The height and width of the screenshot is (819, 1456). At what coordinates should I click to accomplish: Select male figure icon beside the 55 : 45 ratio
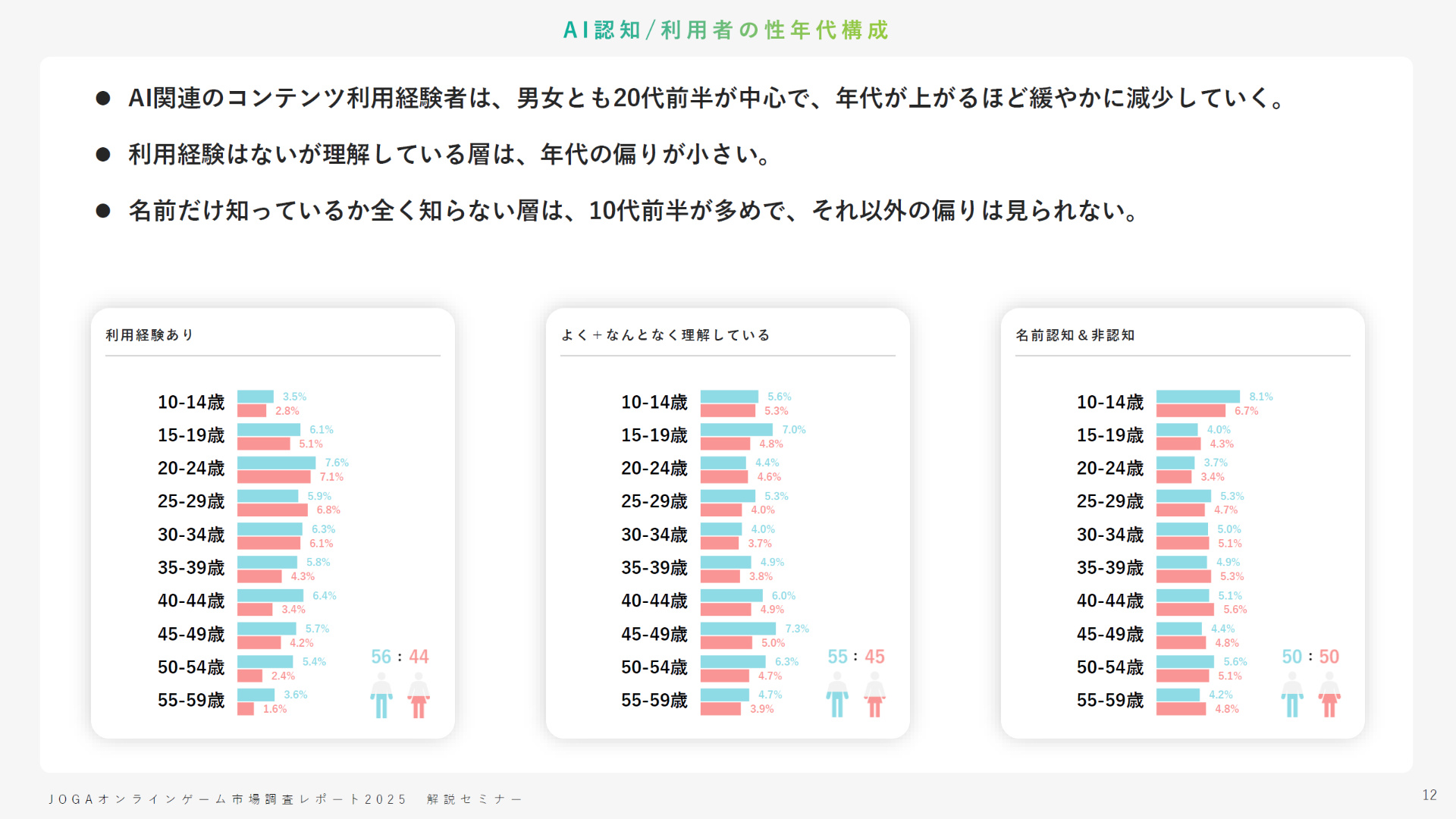click(x=837, y=695)
